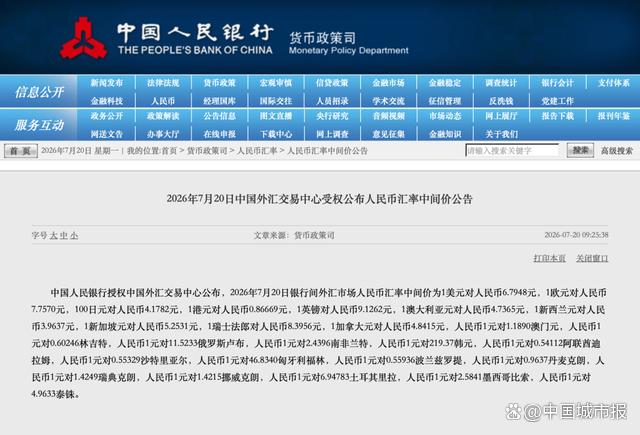Screen dimensions: 640x435
Task: Select the 金融稳定 menu item
Action: pyautogui.click(x=445, y=83)
